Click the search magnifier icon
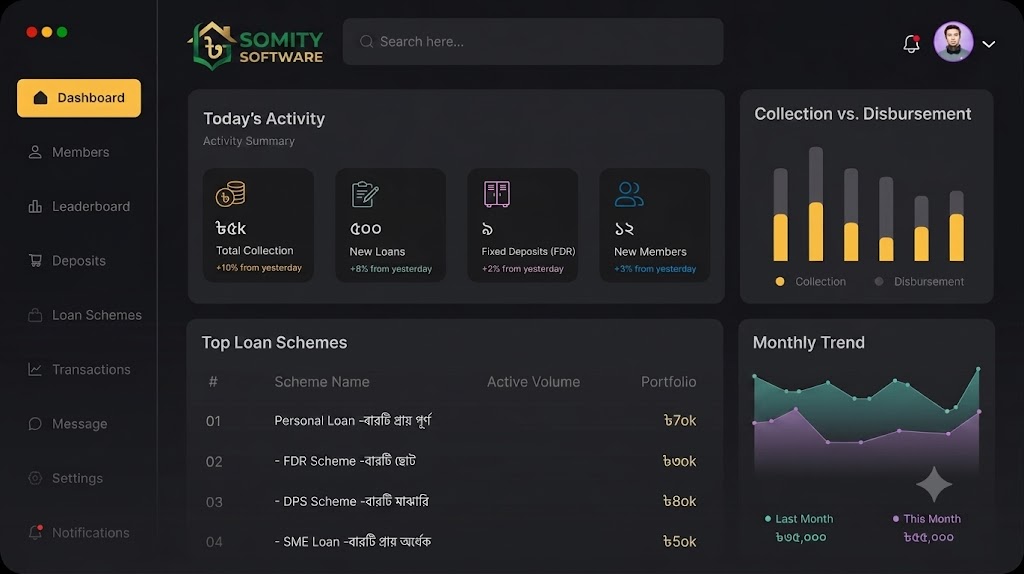1024x574 pixels. (366, 42)
